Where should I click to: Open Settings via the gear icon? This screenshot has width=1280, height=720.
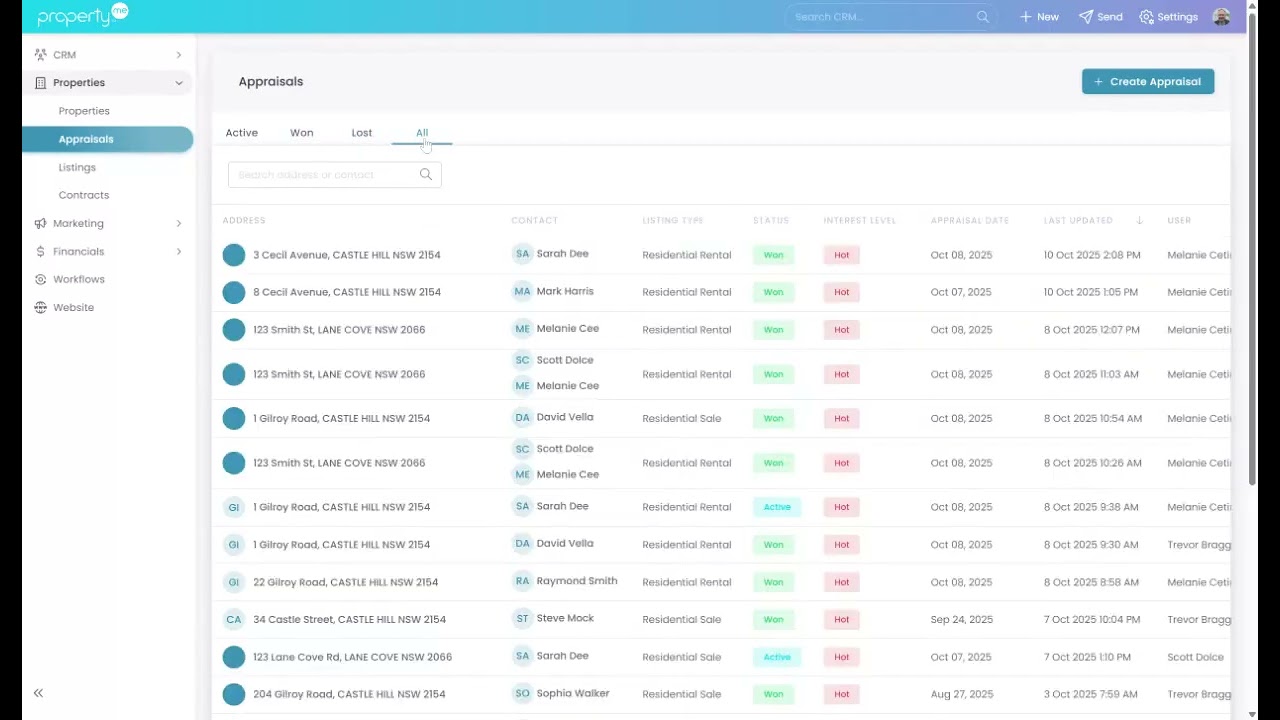tap(1146, 17)
